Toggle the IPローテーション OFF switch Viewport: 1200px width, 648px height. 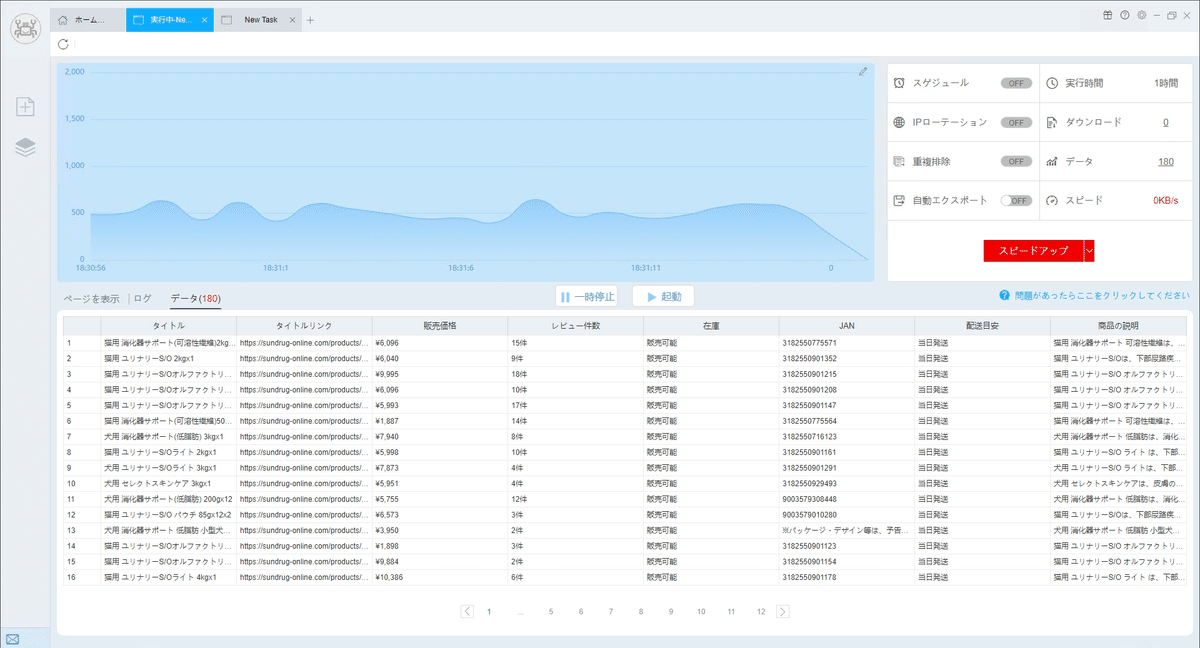tap(1016, 122)
